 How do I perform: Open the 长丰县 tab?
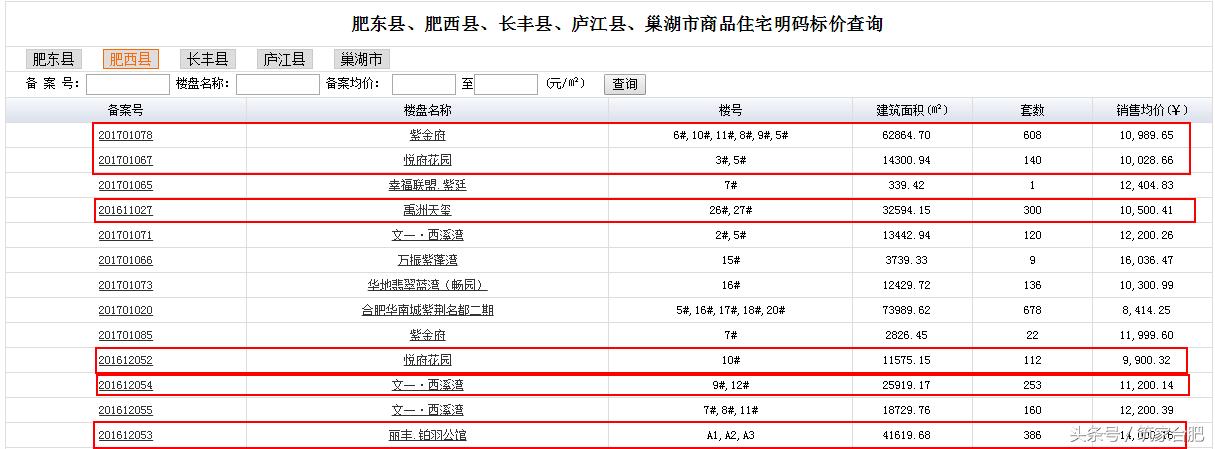[x=207, y=59]
